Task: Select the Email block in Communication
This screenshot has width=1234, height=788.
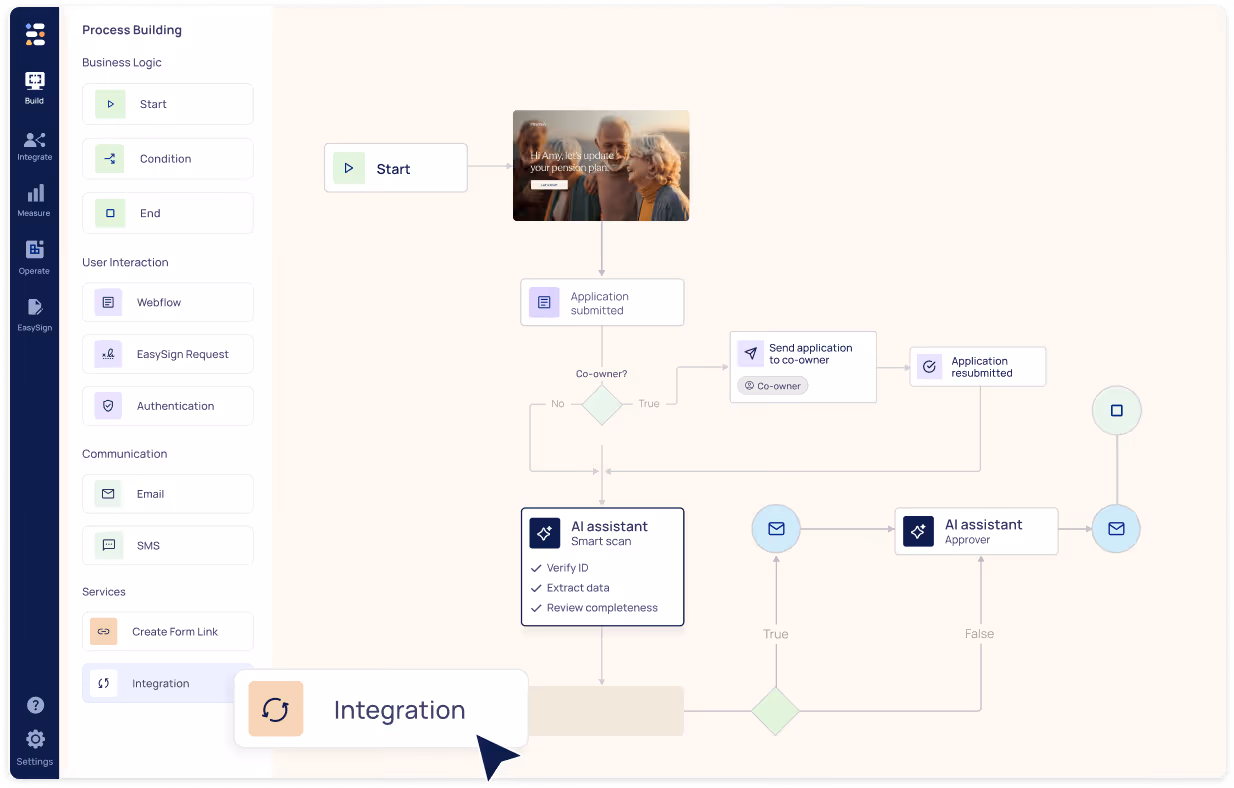Action: click(x=168, y=494)
